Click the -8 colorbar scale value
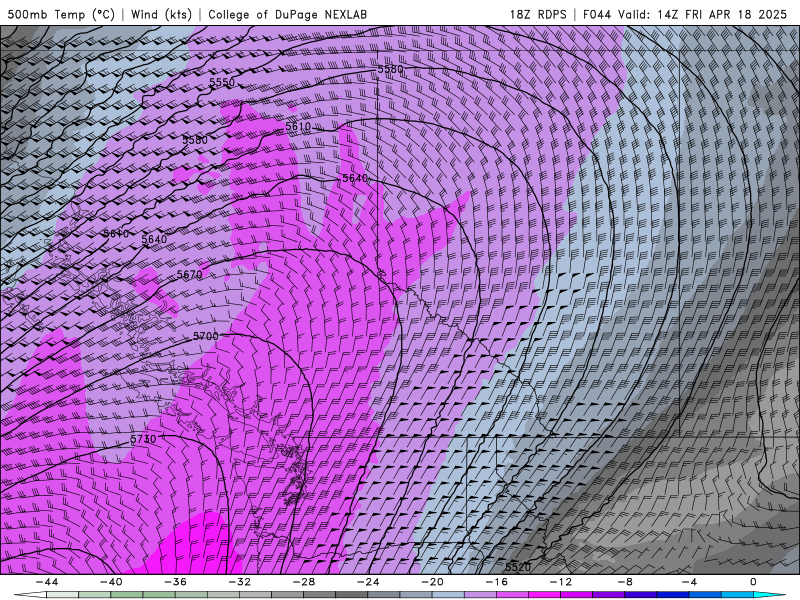Screen dimensions: 800x600 point(626,582)
